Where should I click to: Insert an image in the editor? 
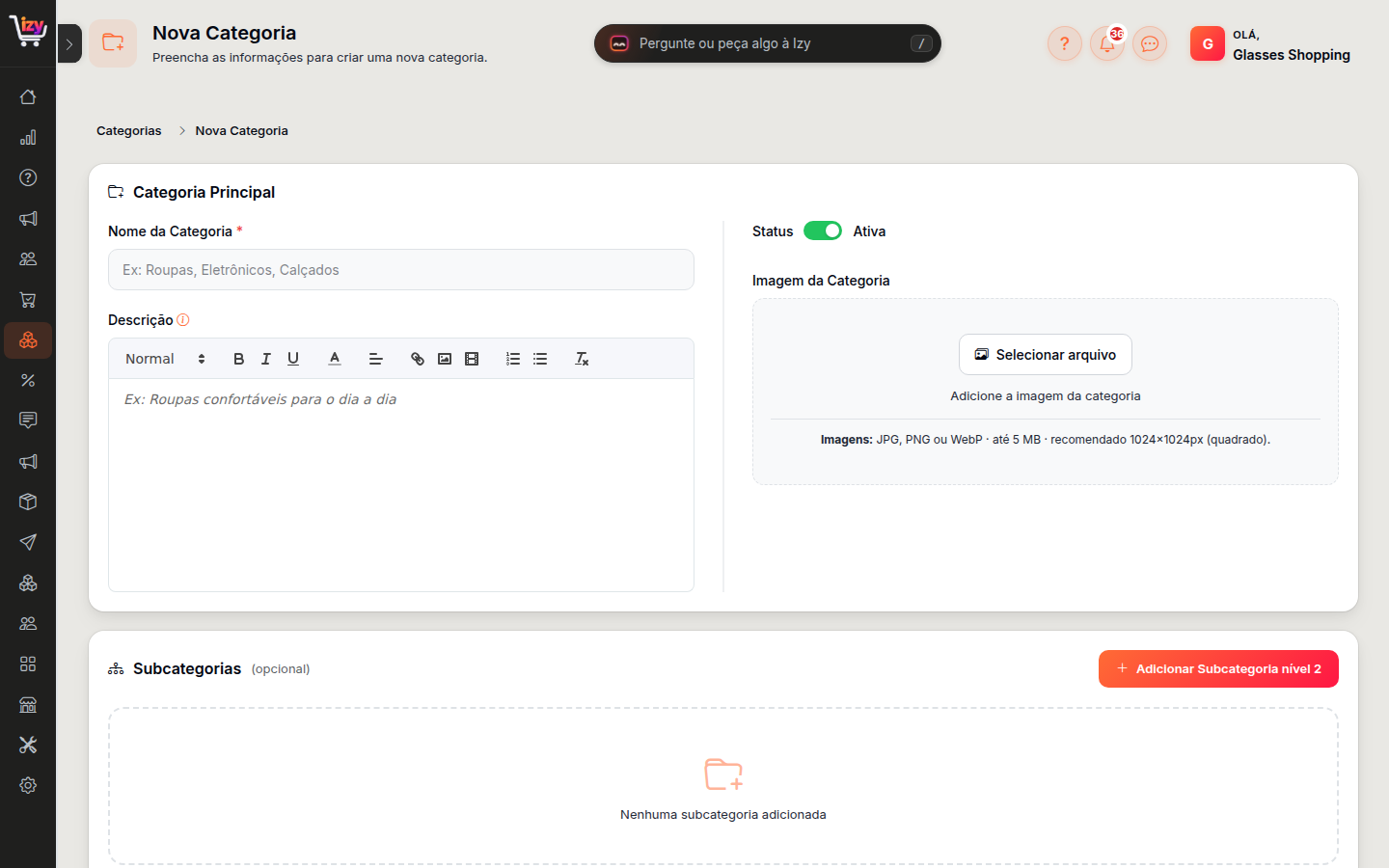click(x=445, y=359)
